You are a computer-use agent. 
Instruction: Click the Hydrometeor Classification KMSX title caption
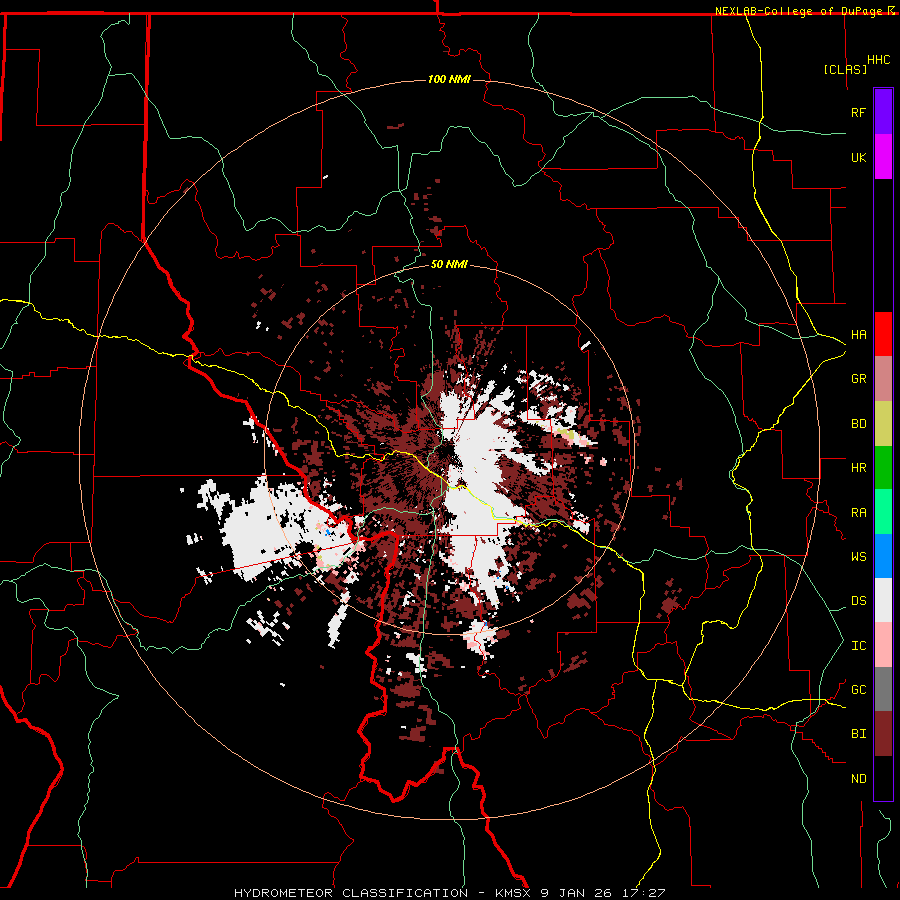[449, 893]
